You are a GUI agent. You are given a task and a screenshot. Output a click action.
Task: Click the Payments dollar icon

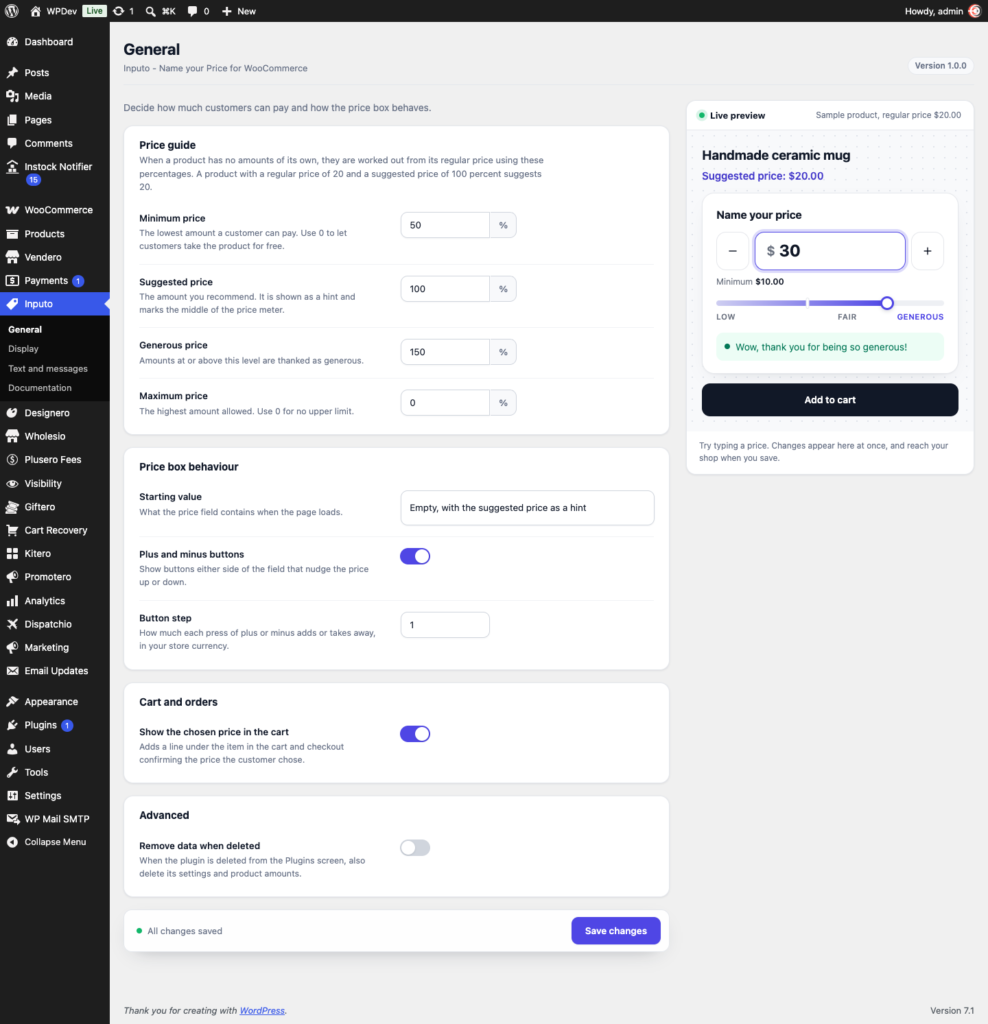point(12,281)
